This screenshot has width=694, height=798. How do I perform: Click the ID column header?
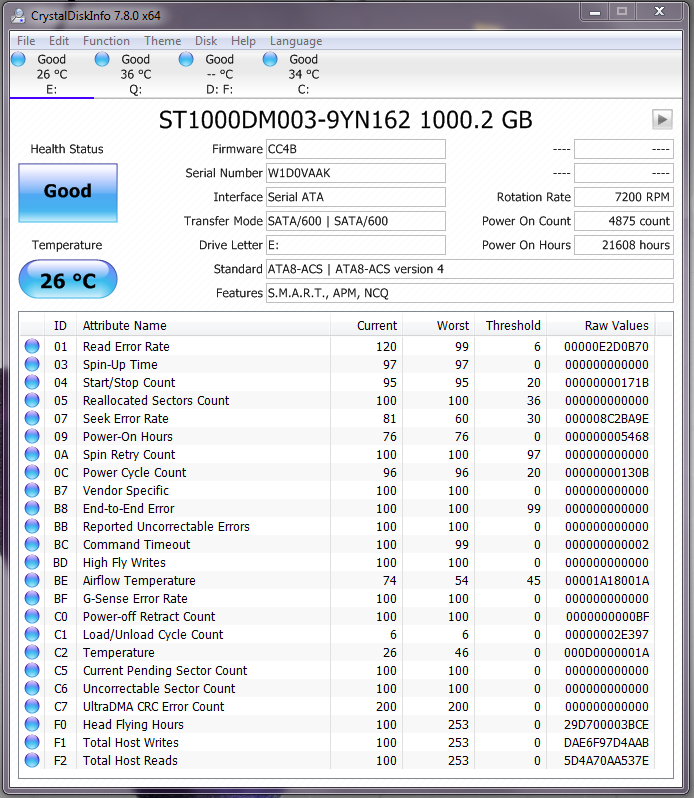pos(60,326)
